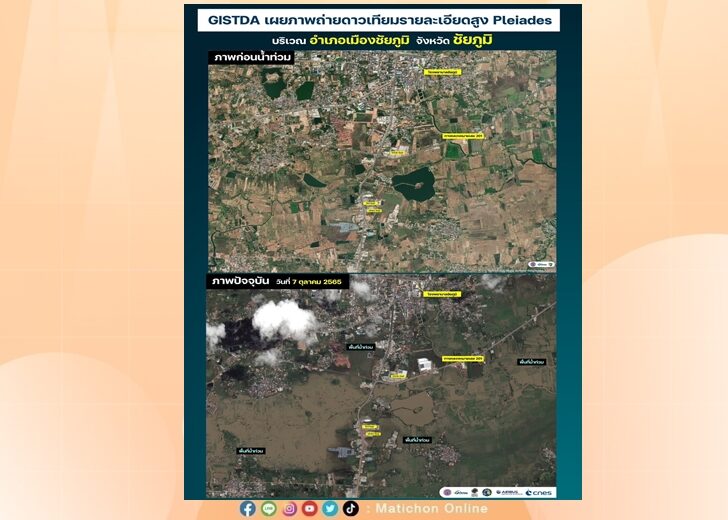Click the 'พื้นที่น้ำท่วม' label at bottom-left
This screenshot has width=728, height=520.
250,452
